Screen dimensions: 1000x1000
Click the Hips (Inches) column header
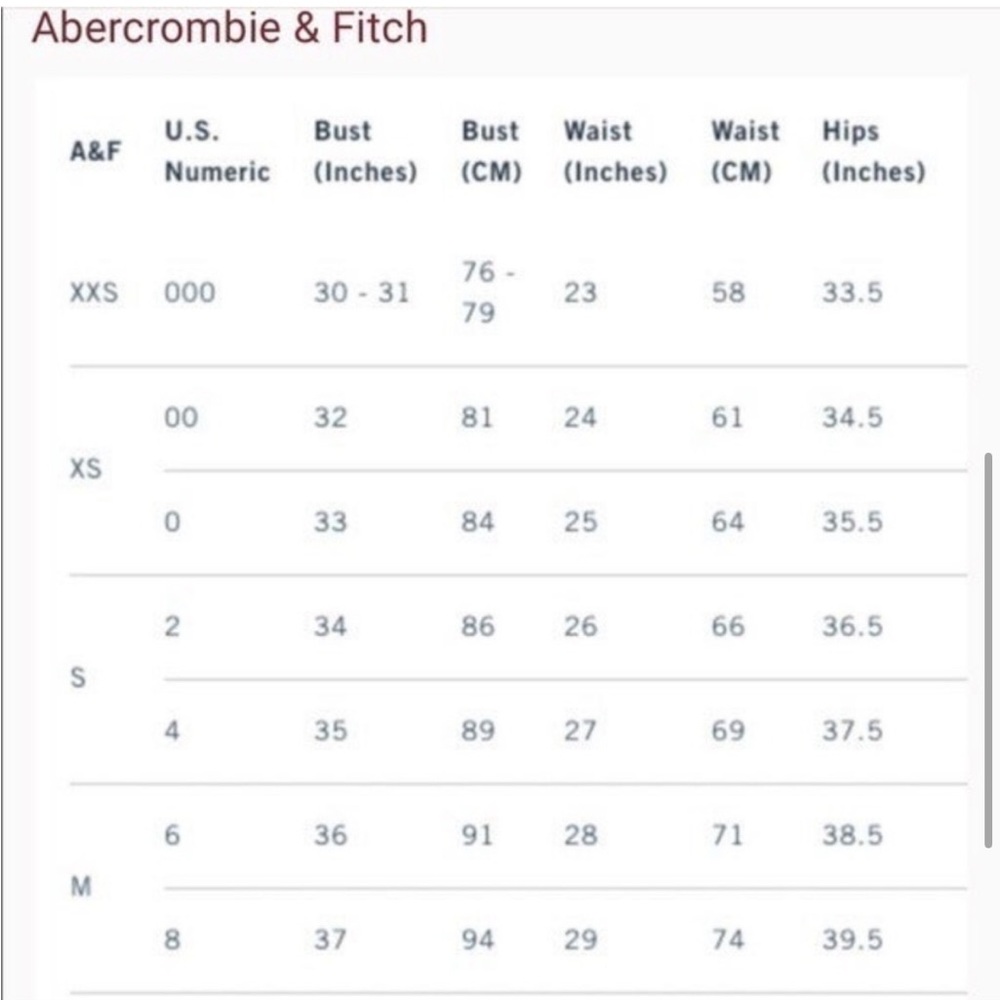[874, 151]
